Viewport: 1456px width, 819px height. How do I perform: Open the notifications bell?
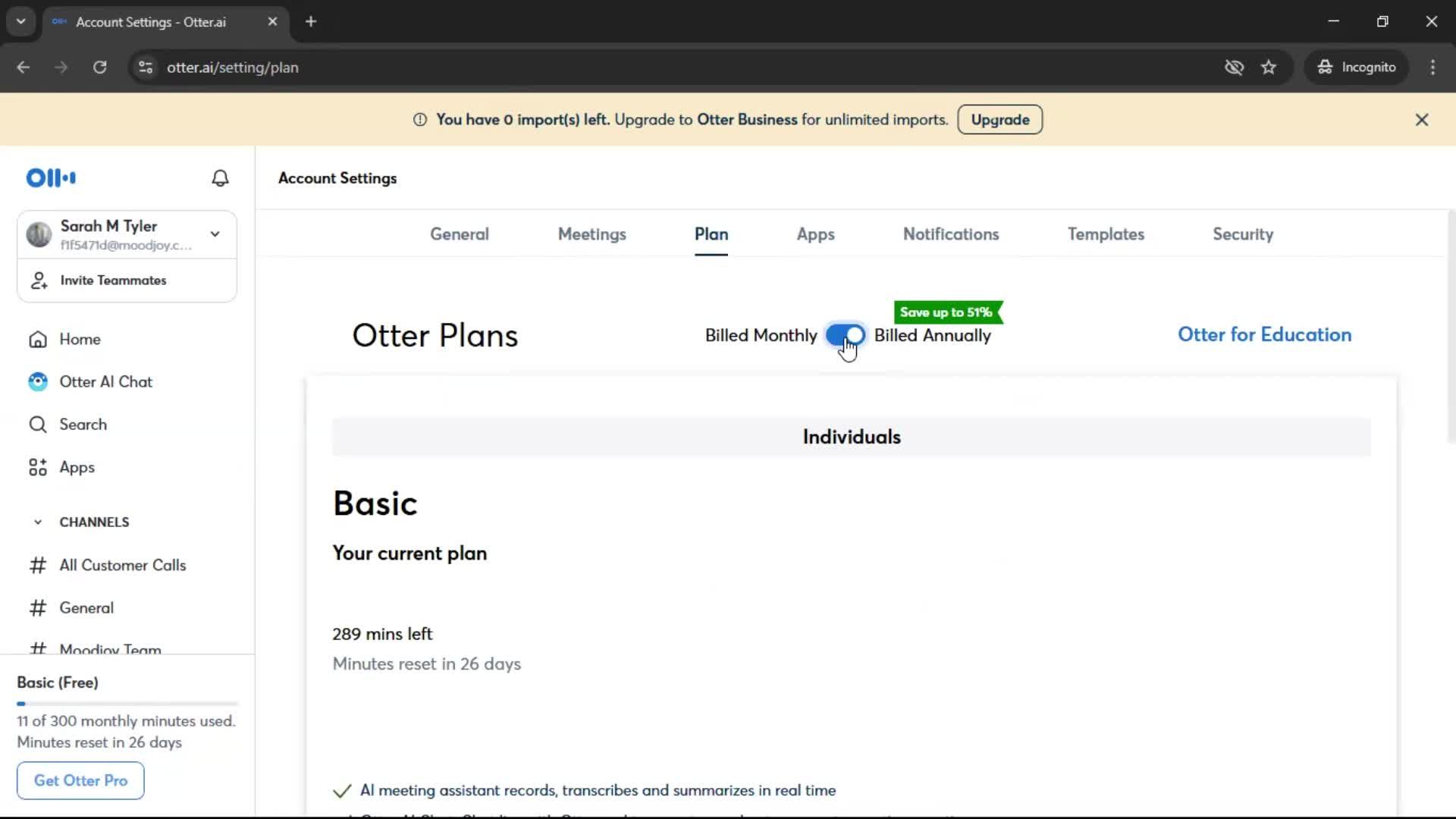tap(220, 178)
